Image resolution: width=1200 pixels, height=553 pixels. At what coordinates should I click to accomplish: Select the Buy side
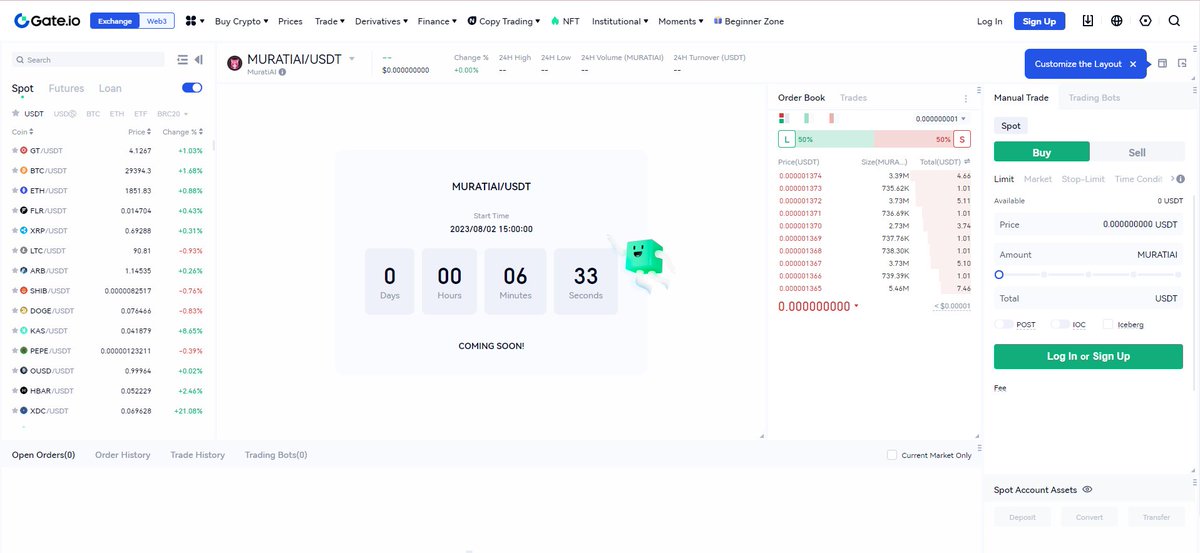pos(1041,152)
